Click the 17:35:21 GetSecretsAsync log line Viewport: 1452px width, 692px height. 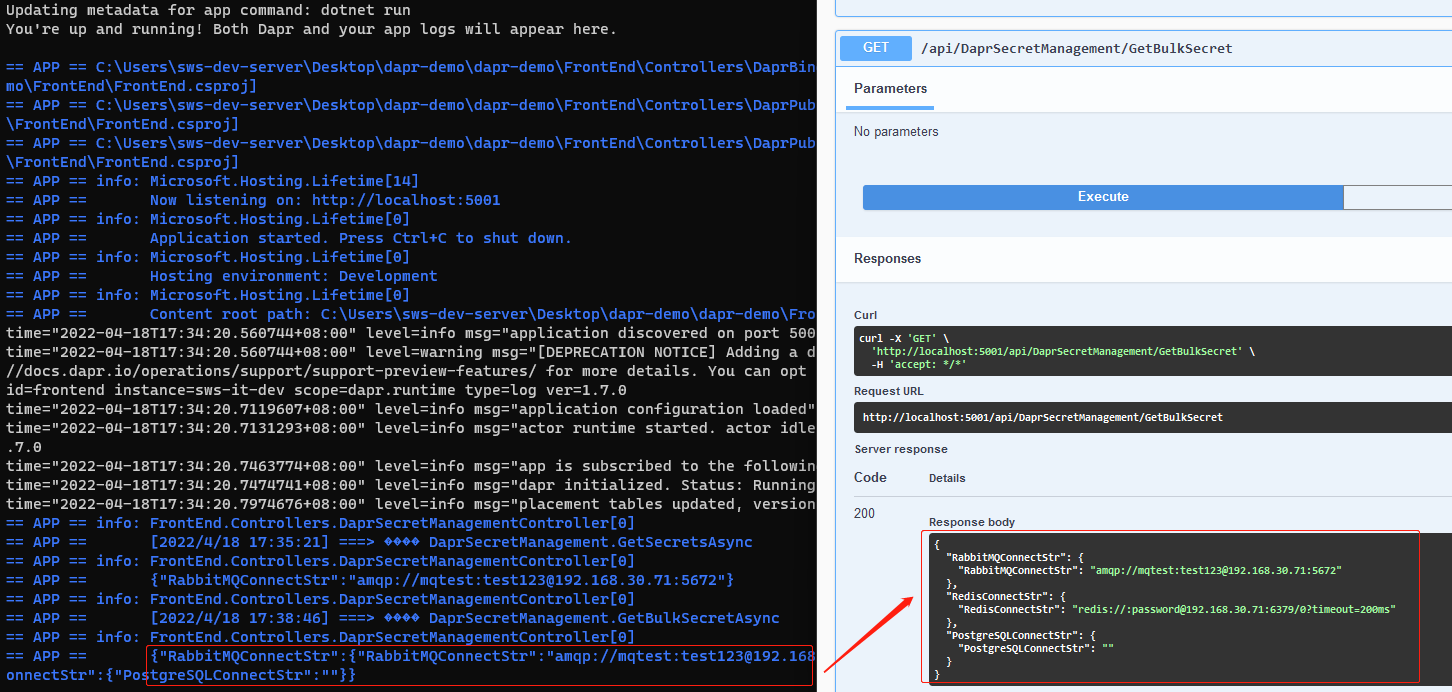coord(379,542)
